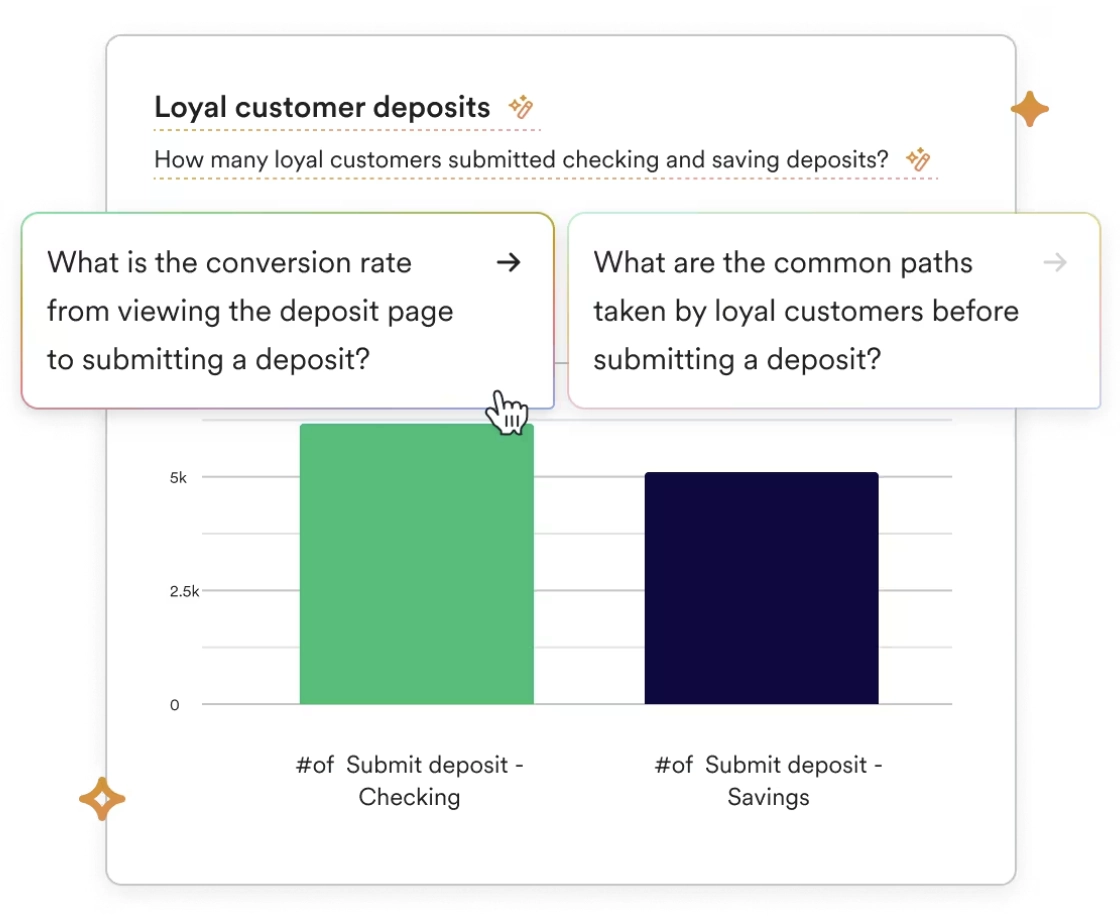
Task: Edit the 'Loyal customer deposits' title
Action: (x=322, y=107)
